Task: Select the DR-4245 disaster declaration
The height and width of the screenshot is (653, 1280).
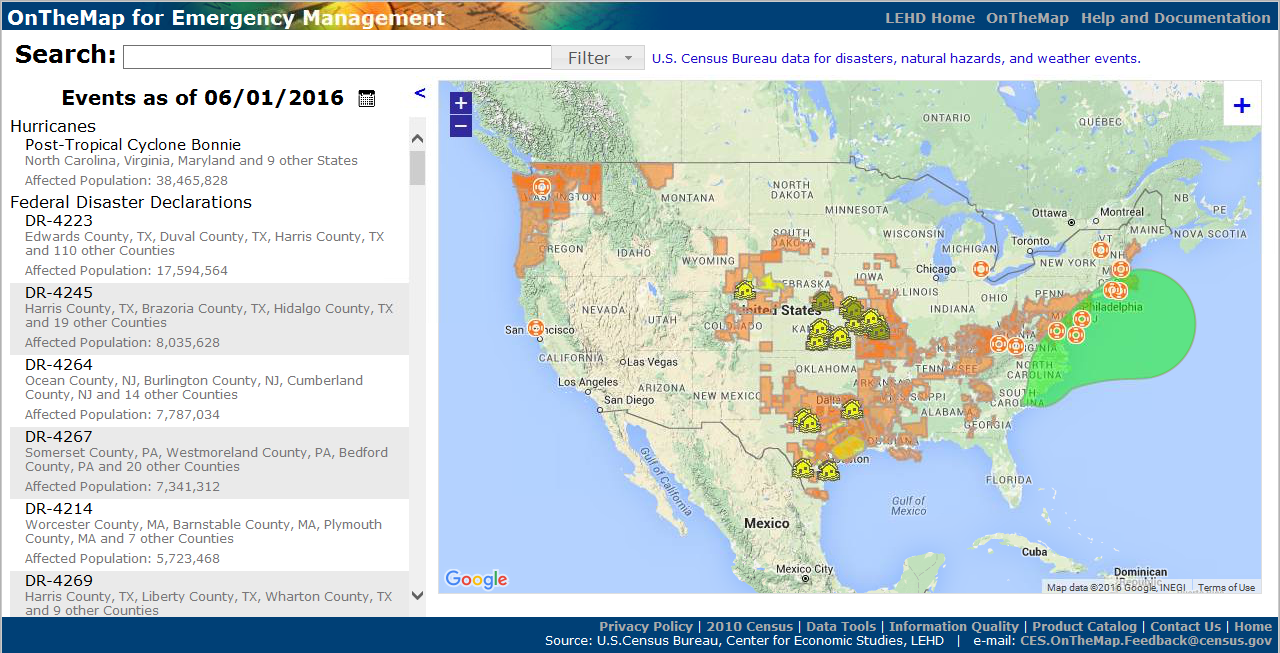Action: 59,293
